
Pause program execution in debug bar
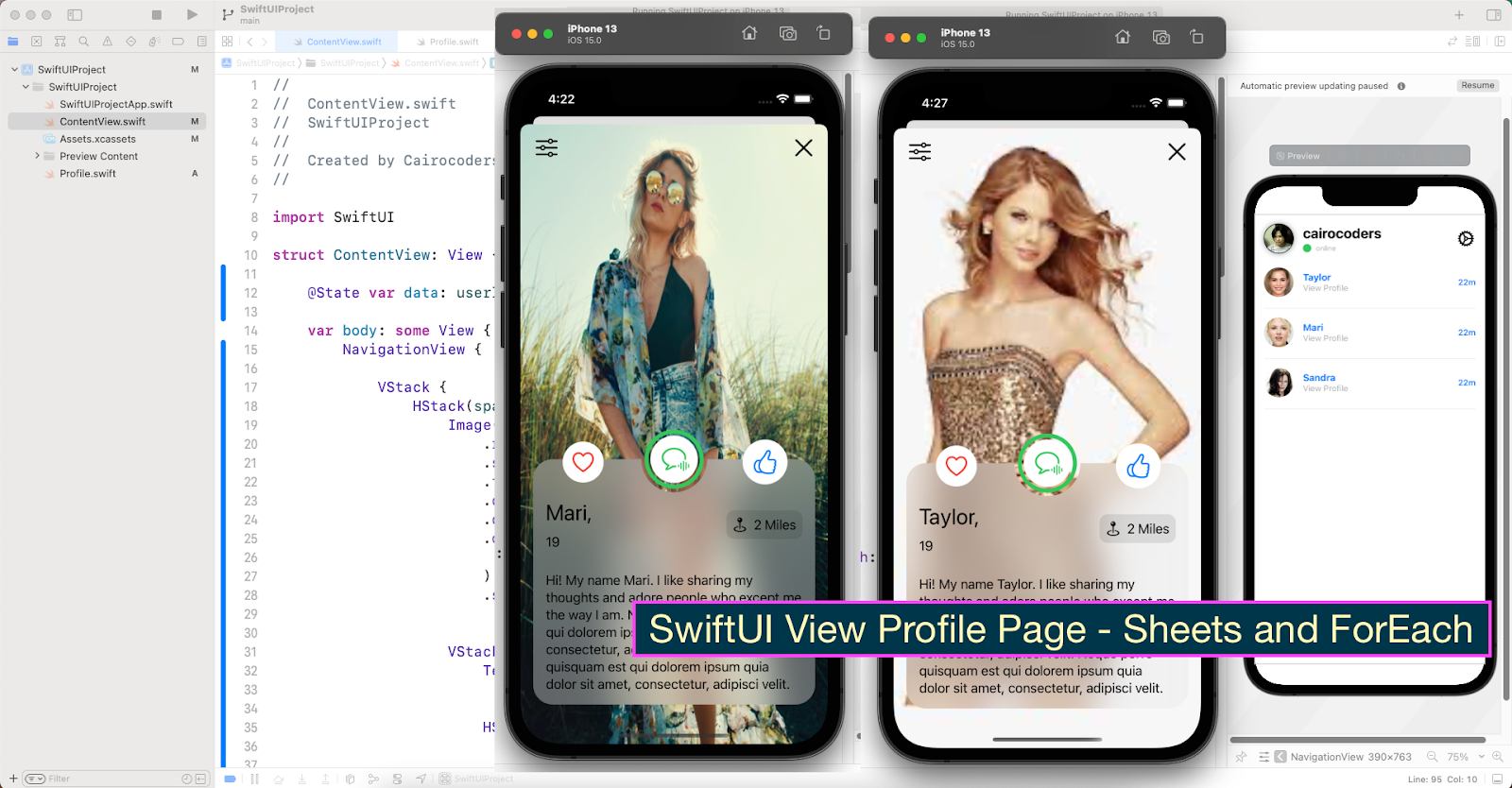[x=254, y=779]
